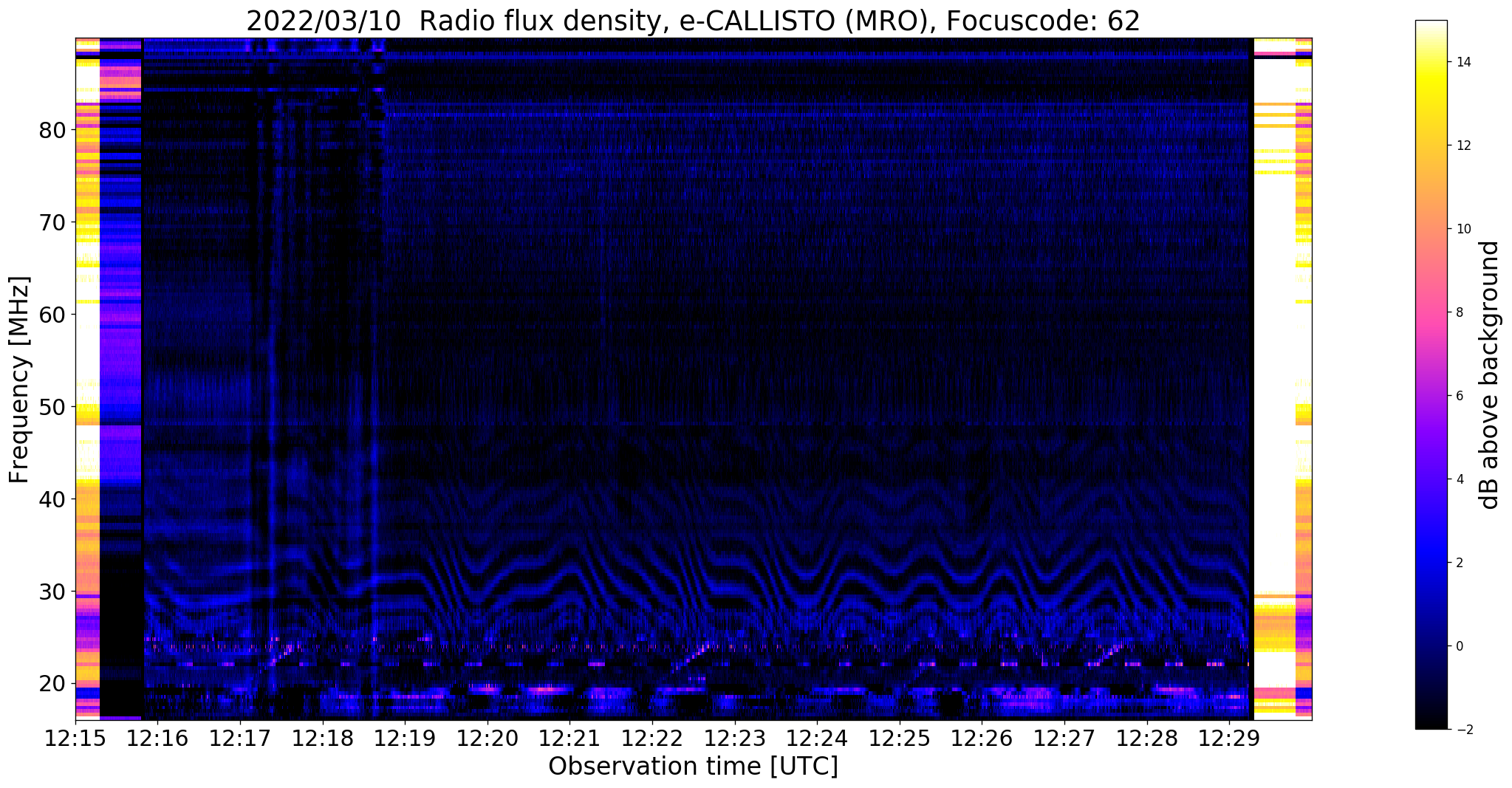Click the 12:29 time tick label
Image resolution: width=1512 pixels, height=788 pixels.
tap(1229, 738)
